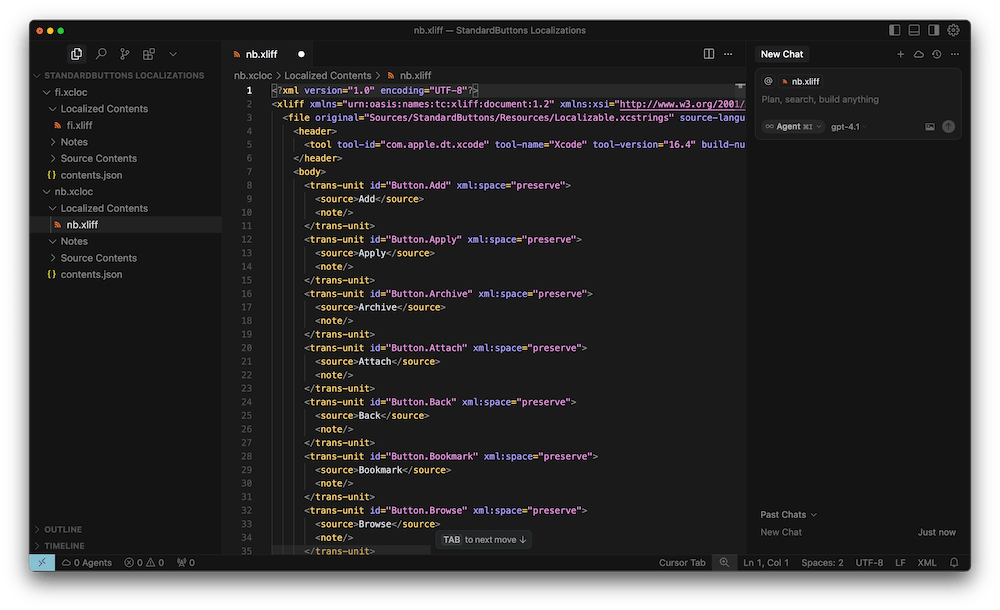Open errors and warnings count in status bar
Viewport: 1000px width, 610px height.
click(x=144, y=563)
